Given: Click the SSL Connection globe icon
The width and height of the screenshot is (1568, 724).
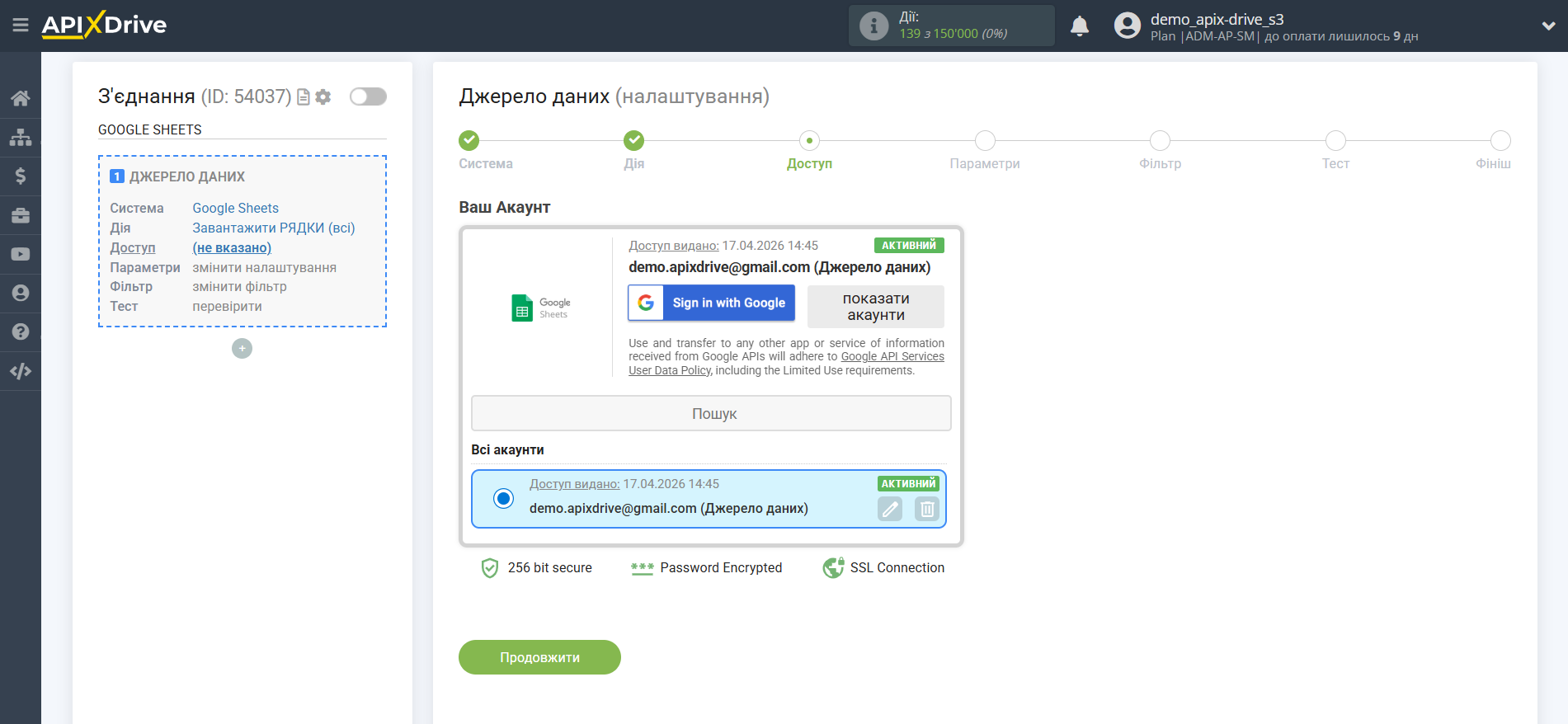Looking at the screenshot, I should 833,567.
